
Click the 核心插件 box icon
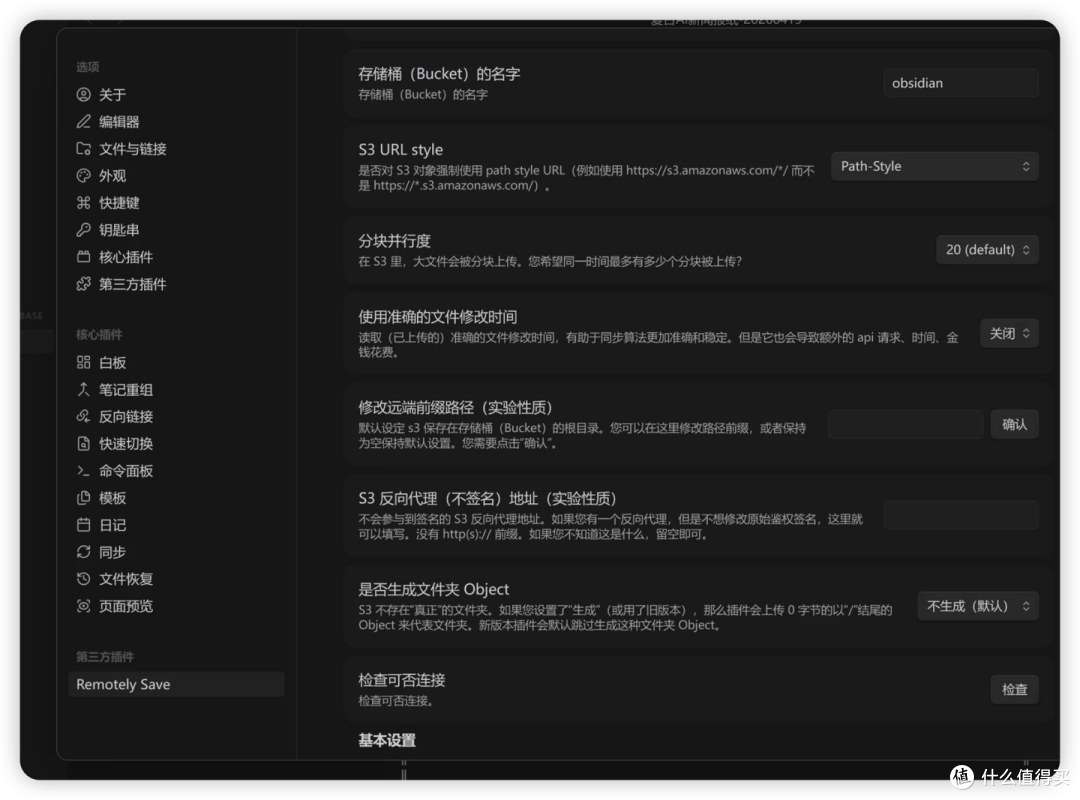click(83, 257)
